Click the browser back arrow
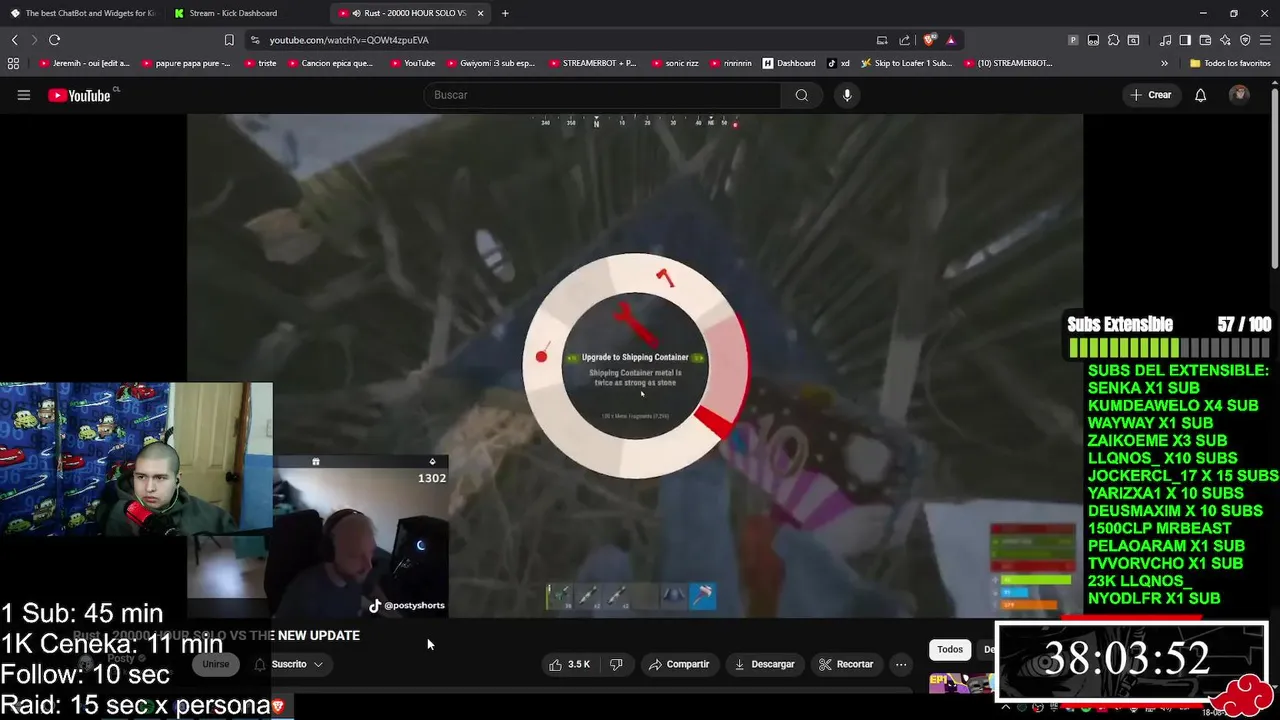The image size is (1280, 720). (x=14, y=40)
